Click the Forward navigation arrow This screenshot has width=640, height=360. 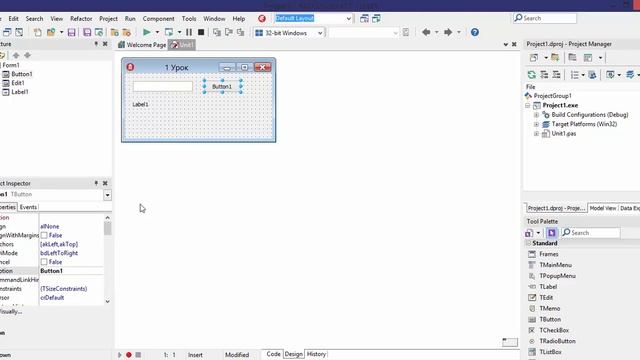[448, 32]
